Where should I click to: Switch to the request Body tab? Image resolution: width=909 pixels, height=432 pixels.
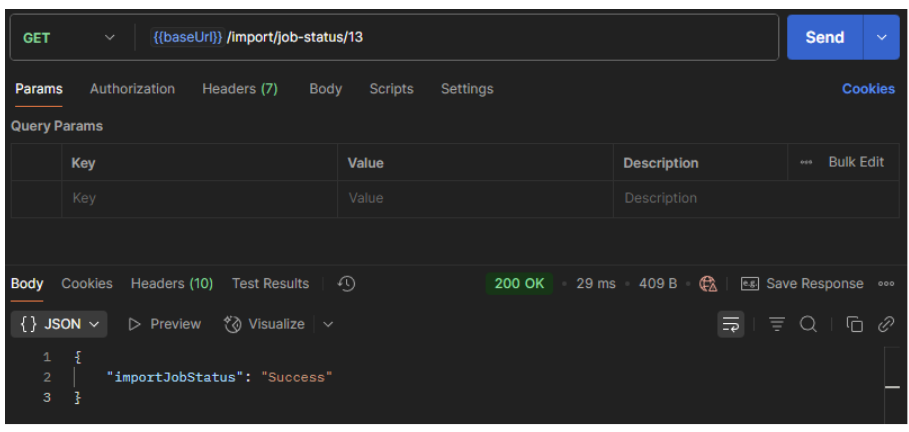pos(325,89)
